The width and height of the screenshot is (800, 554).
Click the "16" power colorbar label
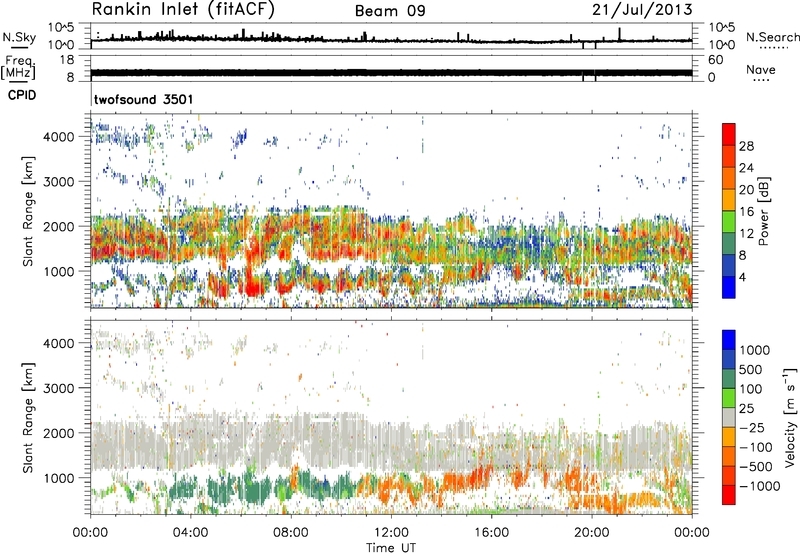(x=746, y=212)
